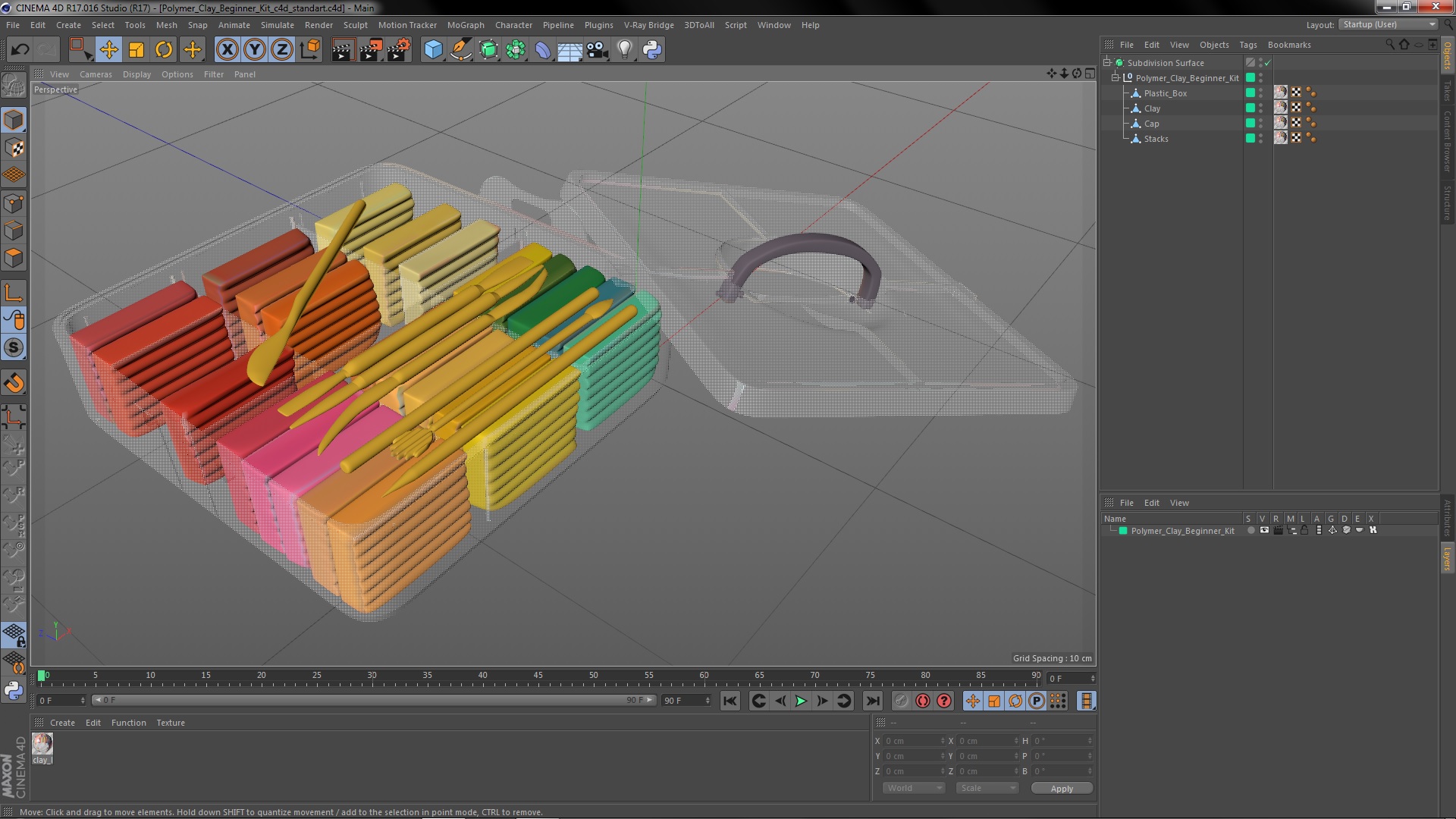Open the World coordinate dropdown
Viewport: 1456px width, 819px height.
click(x=914, y=789)
